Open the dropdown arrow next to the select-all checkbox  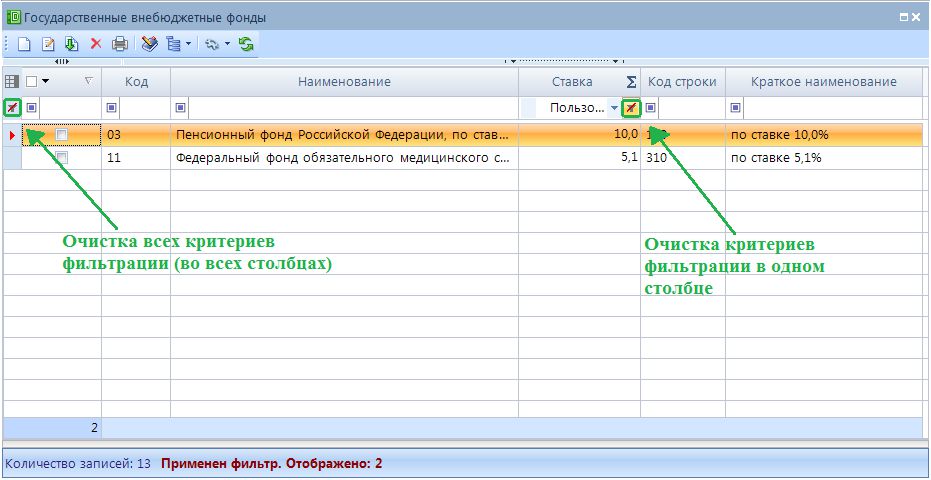click(x=46, y=82)
